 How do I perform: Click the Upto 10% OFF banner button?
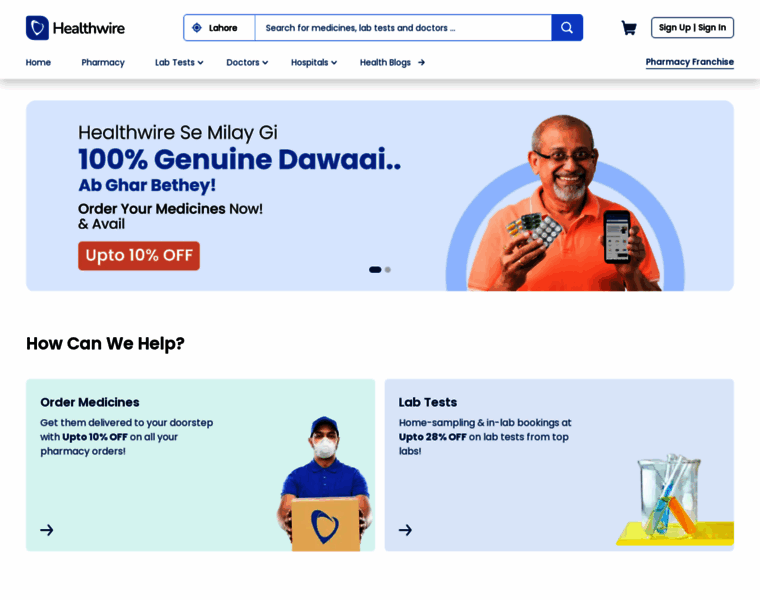[x=139, y=255]
